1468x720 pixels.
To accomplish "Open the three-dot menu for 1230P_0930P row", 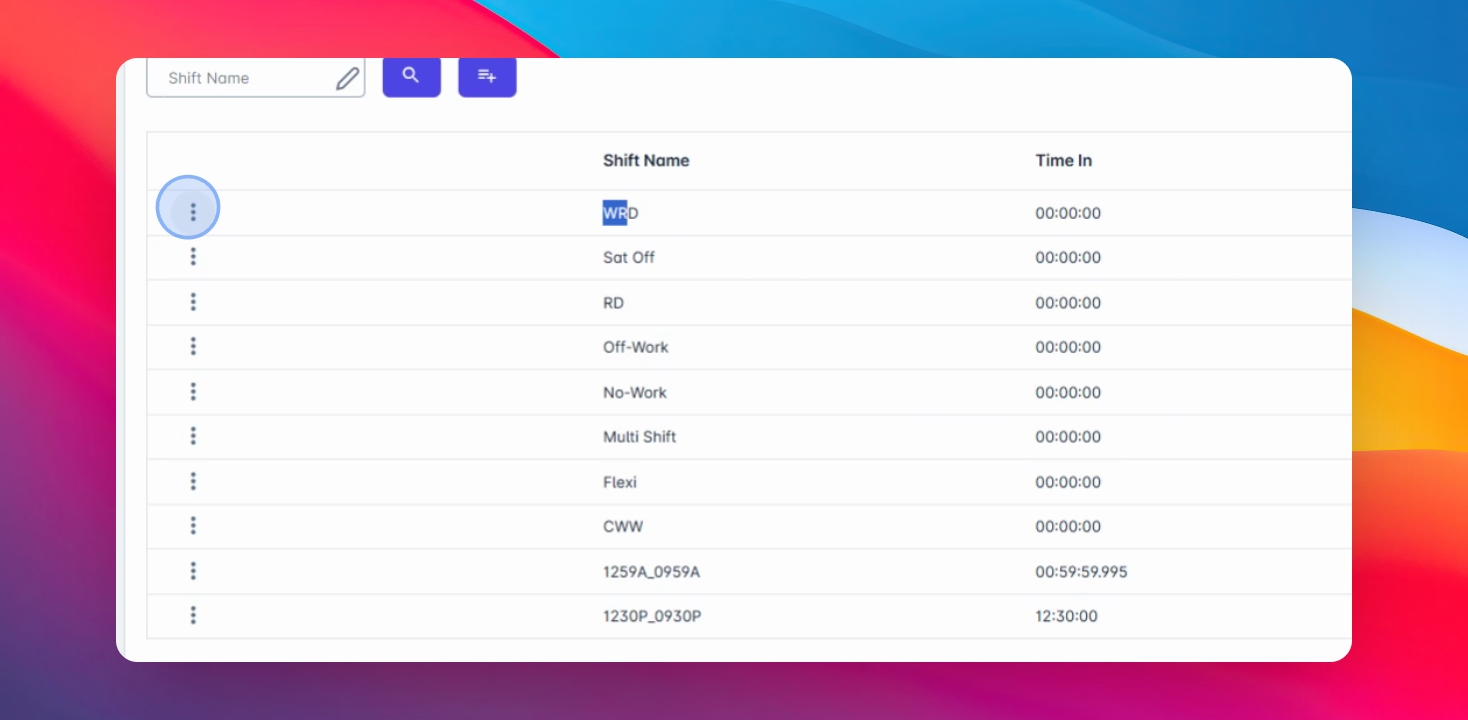I will tap(193, 616).
